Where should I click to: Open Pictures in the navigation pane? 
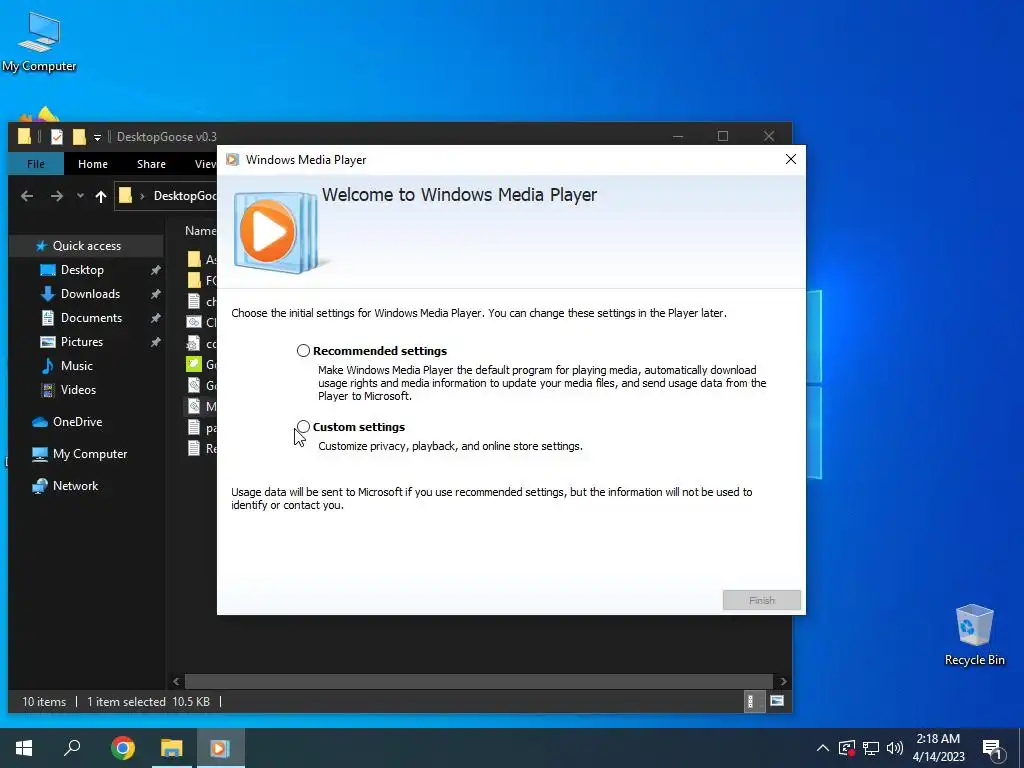[82, 342]
